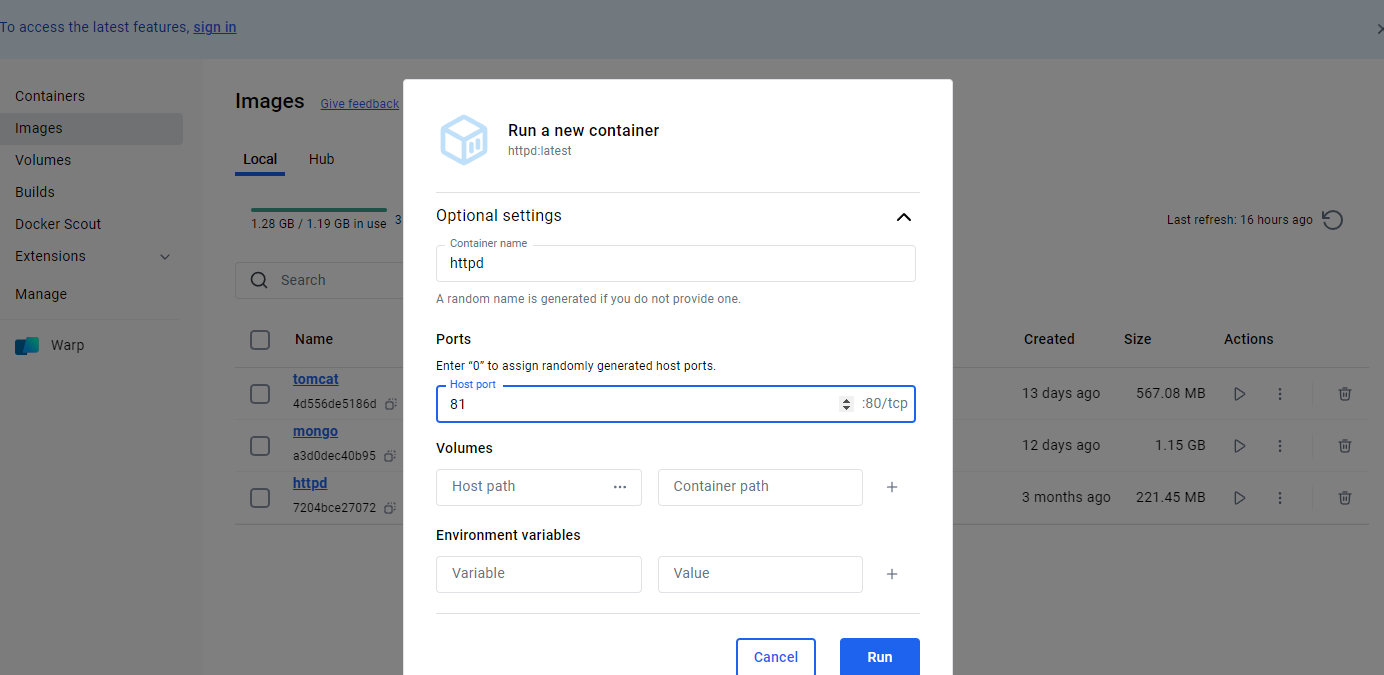The height and width of the screenshot is (675, 1384).
Task: Click the disk usage progress bar
Action: [319, 210]
